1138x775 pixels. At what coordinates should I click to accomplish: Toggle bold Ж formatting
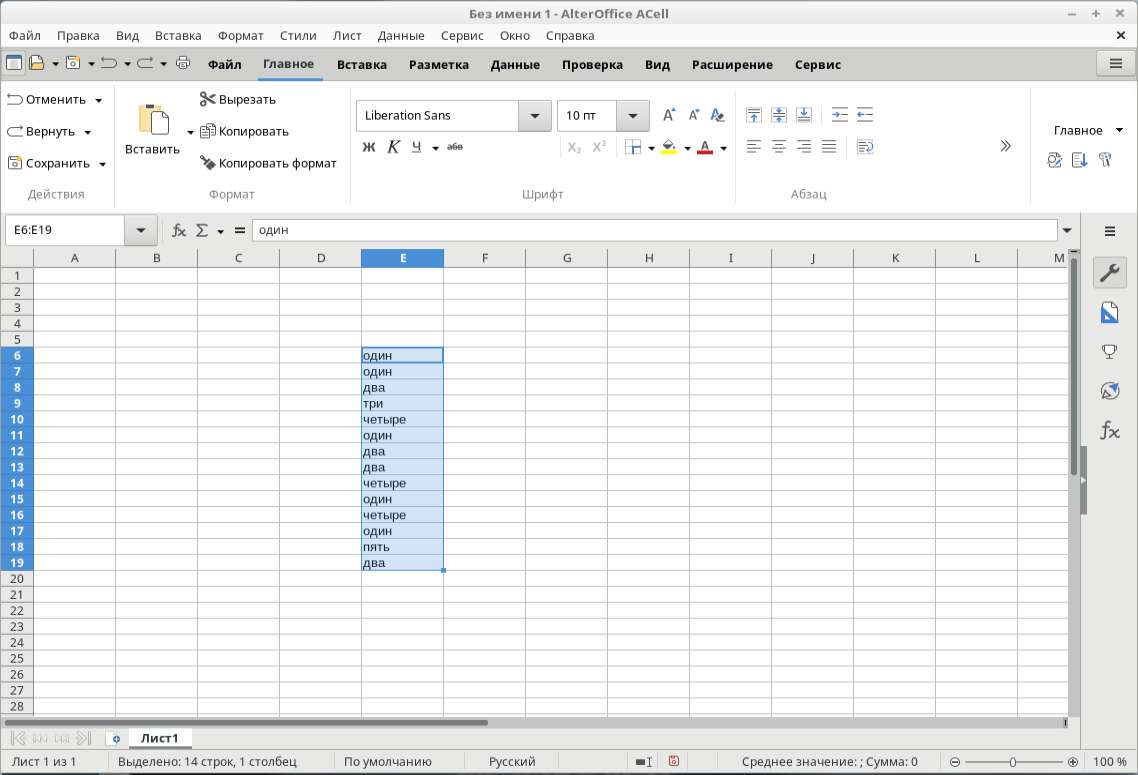369,147
